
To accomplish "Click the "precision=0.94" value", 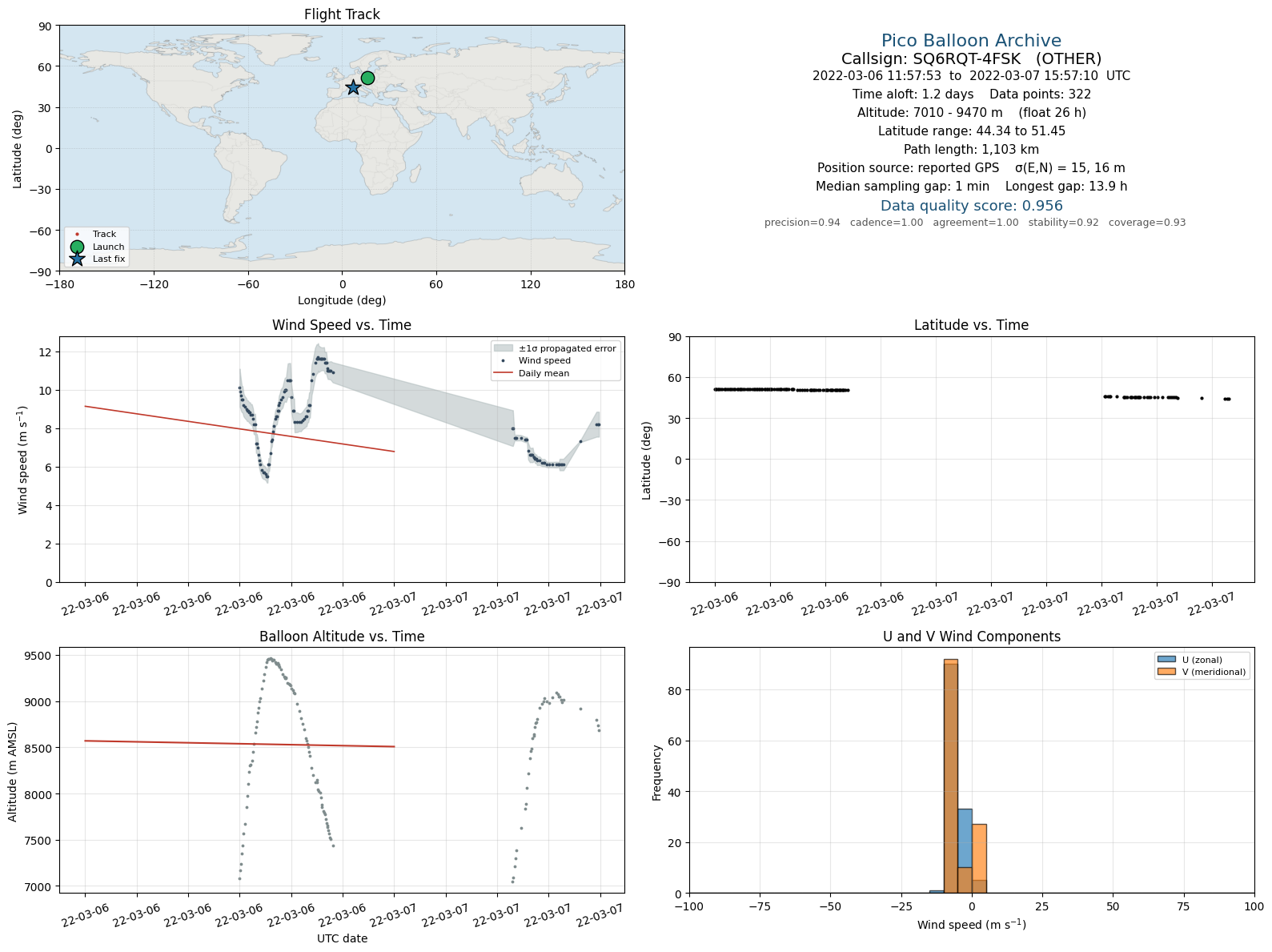I will [802, 223].
